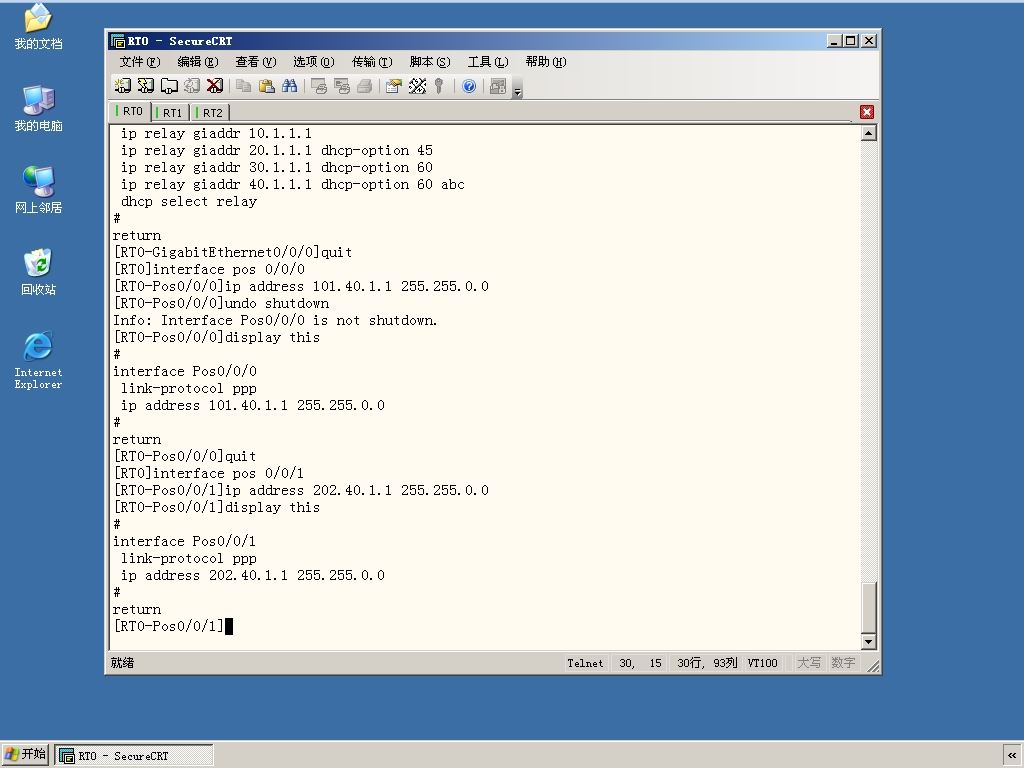This screenshot has height=768, width=1024.
Task: Open the 编辑(E) menu
Action: click(x=197, y=61)
